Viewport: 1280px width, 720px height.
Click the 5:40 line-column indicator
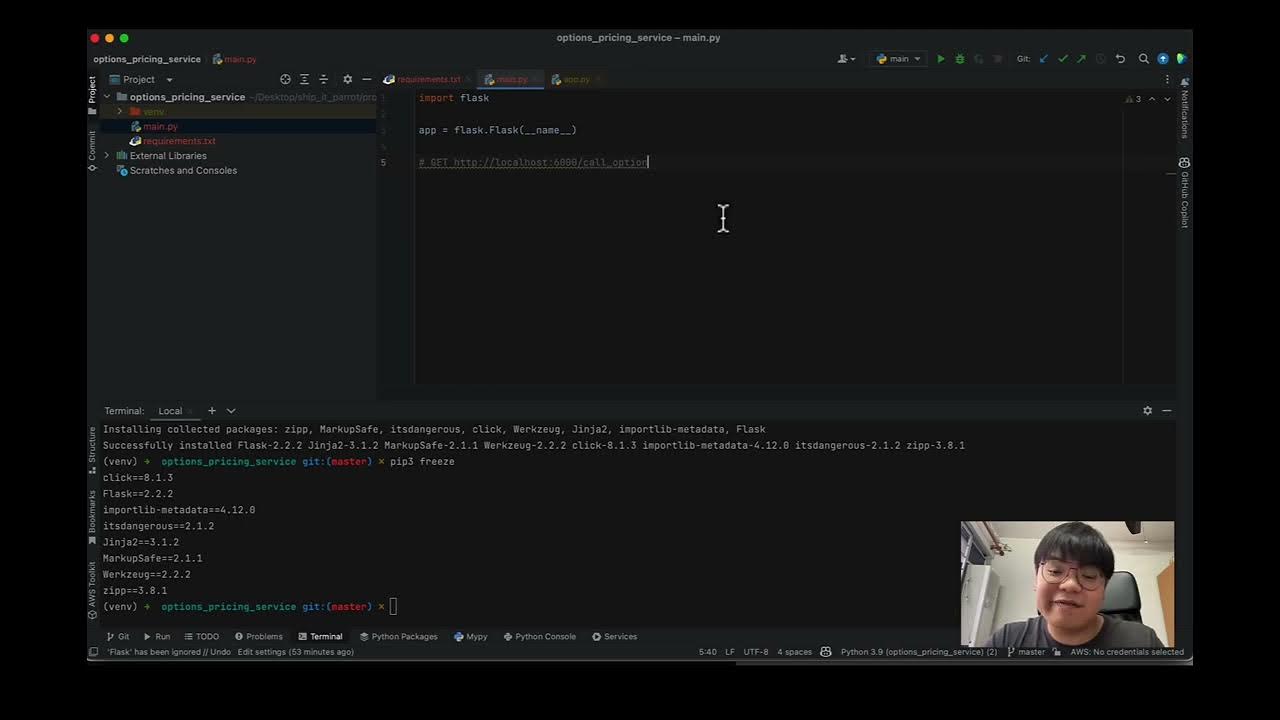[x=707, y=652]
